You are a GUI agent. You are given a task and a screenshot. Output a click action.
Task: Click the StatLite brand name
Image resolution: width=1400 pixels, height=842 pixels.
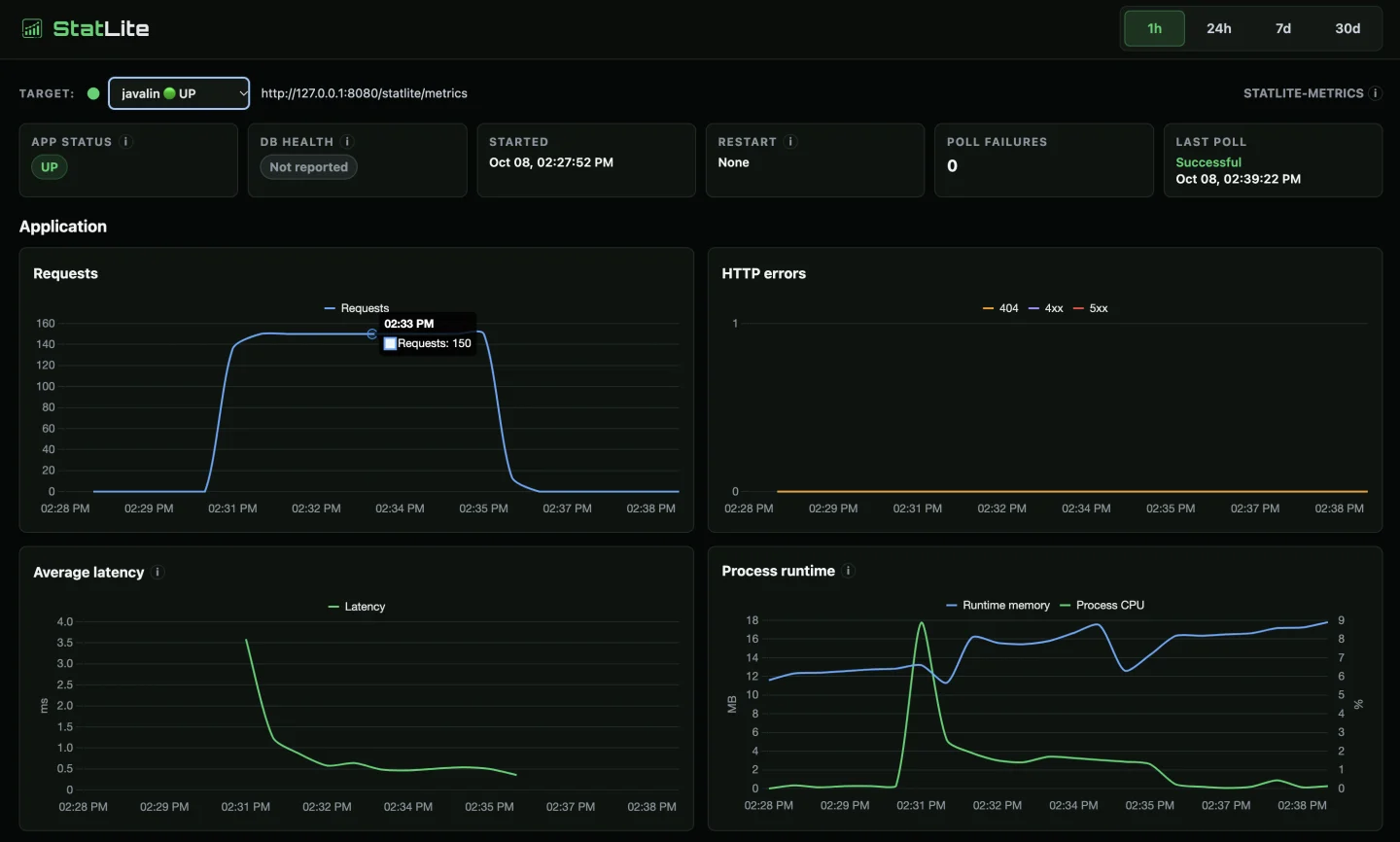tap(101, 28)
